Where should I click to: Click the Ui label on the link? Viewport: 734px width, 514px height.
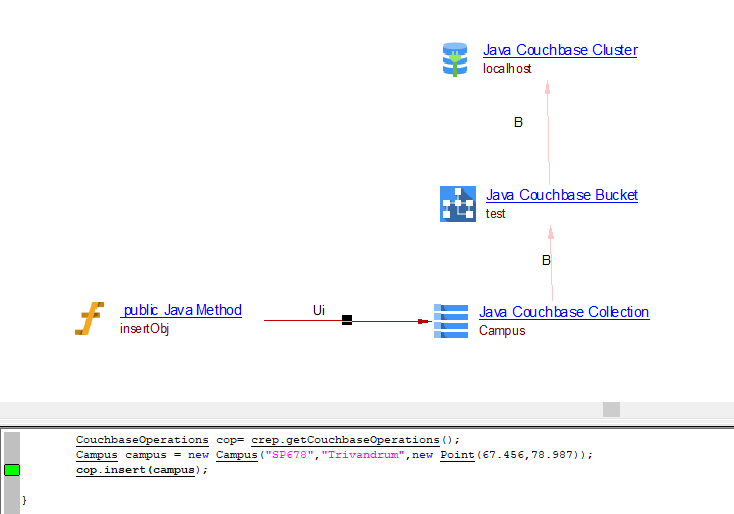tap(319, 310)
